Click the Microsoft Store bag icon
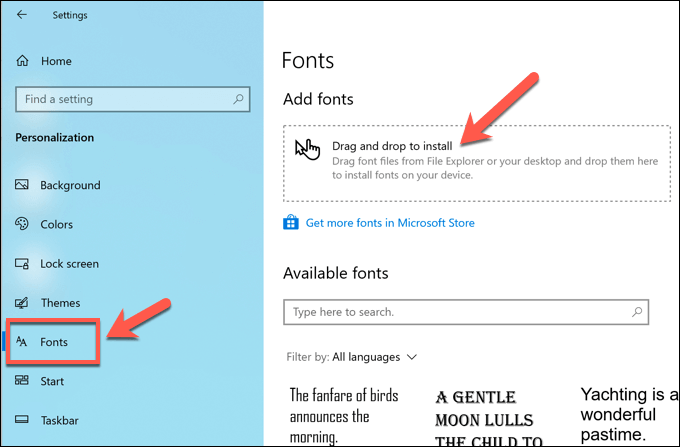The height and width of the screenshot is (447, 680). tap(291, 223)
